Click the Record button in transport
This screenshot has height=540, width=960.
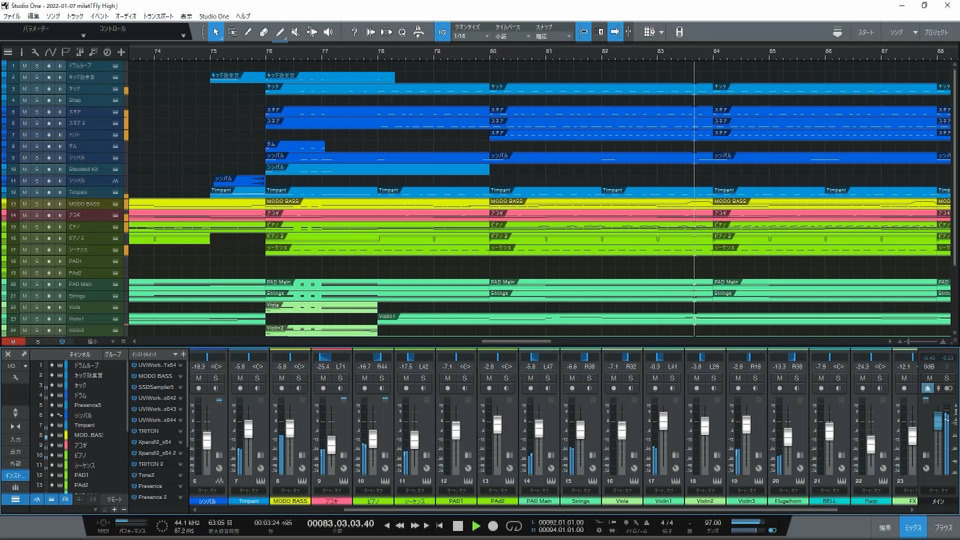tap(493, 525)
